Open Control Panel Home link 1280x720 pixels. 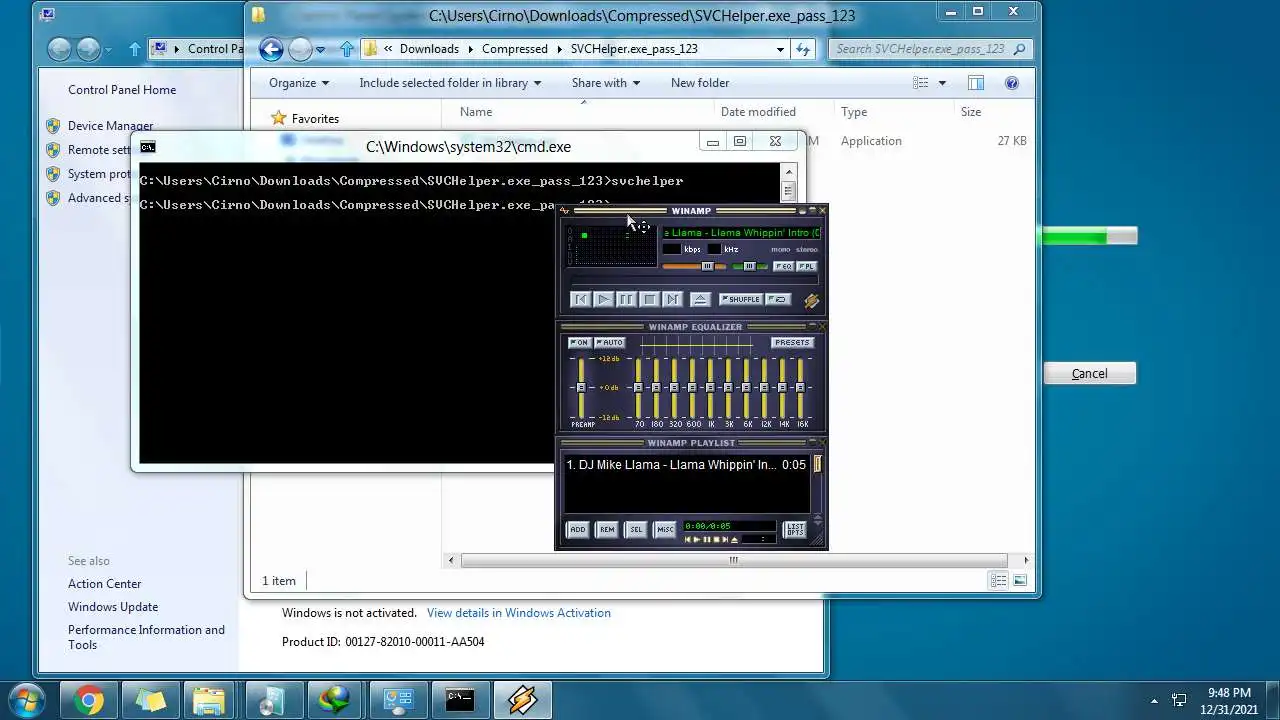[x=122, y=90]
